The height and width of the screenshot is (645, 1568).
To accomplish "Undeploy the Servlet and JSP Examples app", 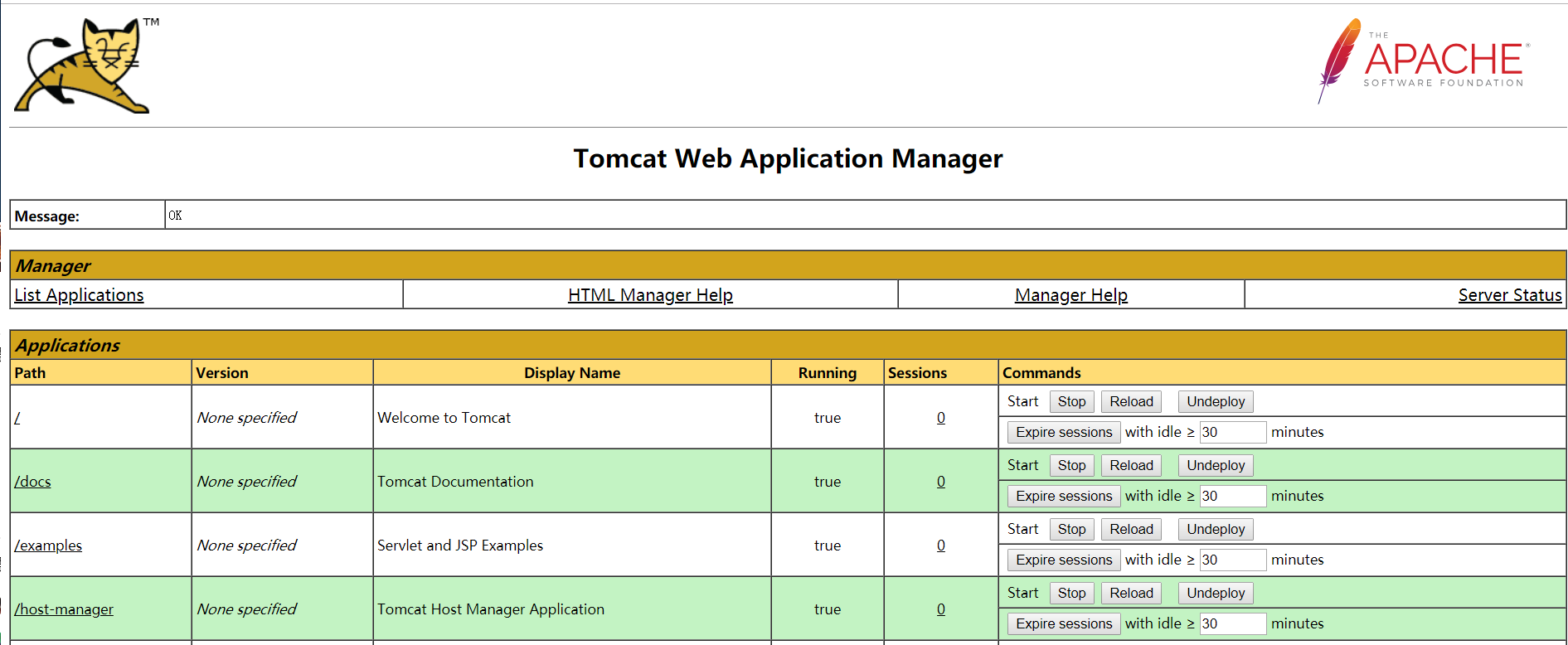I will tap(1216, 529).
